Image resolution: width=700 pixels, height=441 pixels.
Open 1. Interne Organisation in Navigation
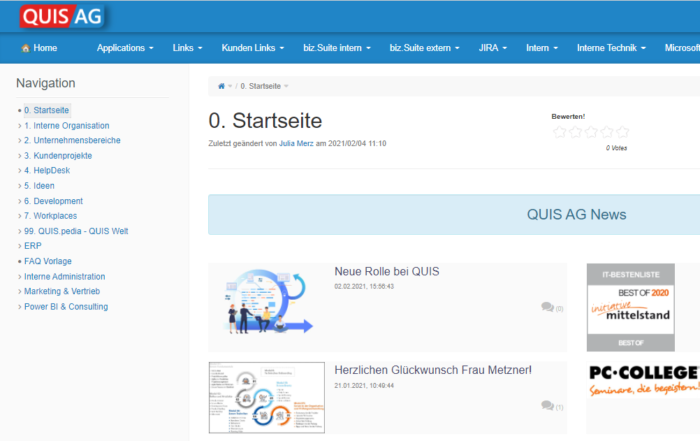point(67,125)
